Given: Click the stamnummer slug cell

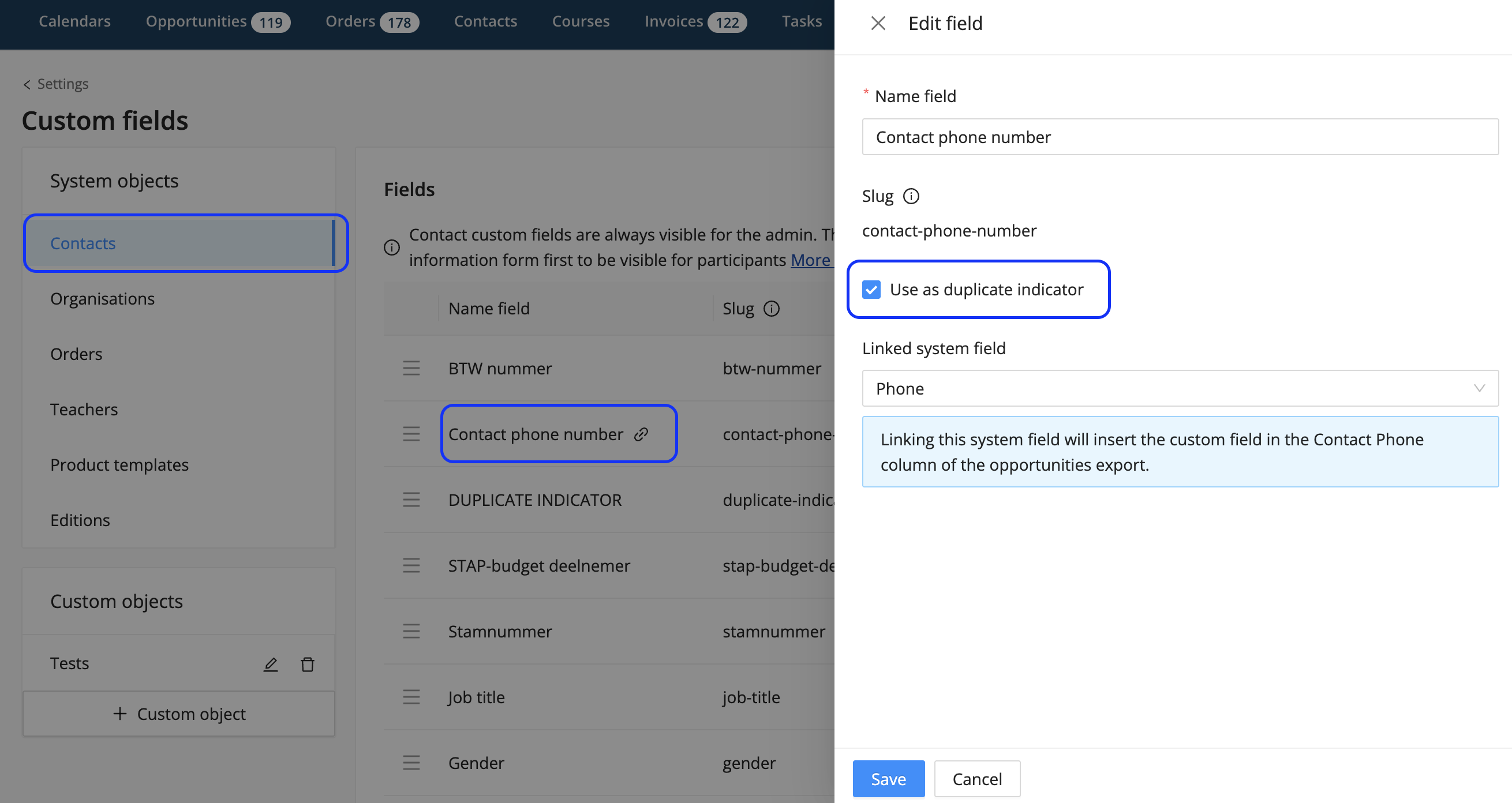Looking at the screenshot, I should pos(774,631).
